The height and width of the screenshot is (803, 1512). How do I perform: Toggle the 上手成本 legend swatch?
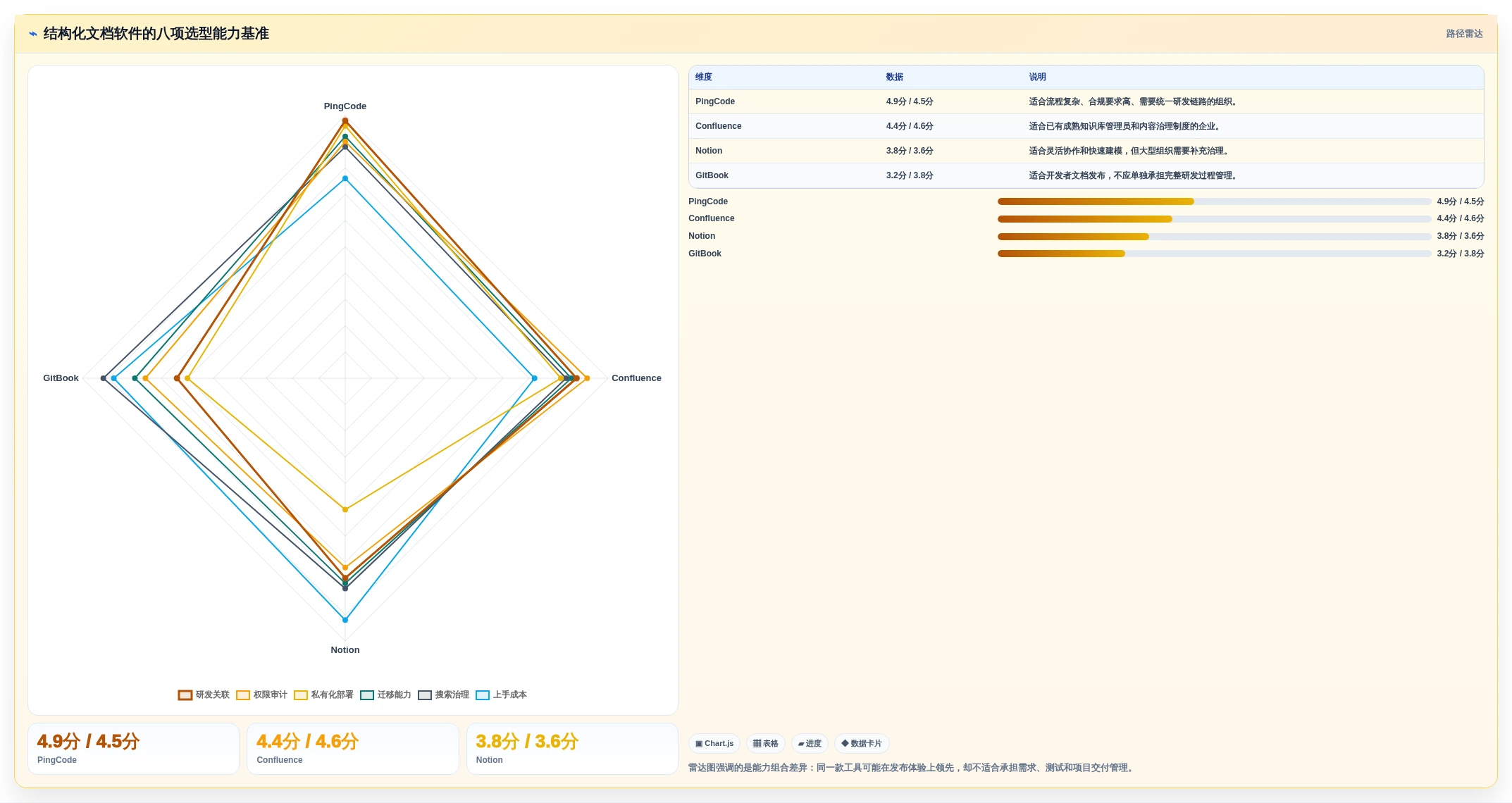[x=483, y=695]
